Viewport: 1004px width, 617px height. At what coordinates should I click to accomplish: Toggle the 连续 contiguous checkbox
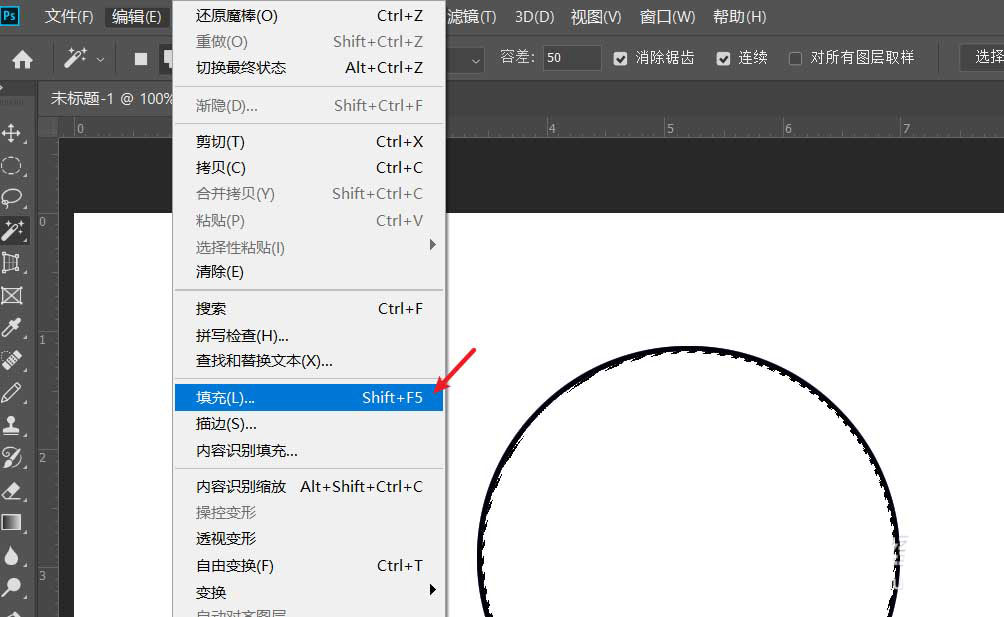click(x=723, y=59)
